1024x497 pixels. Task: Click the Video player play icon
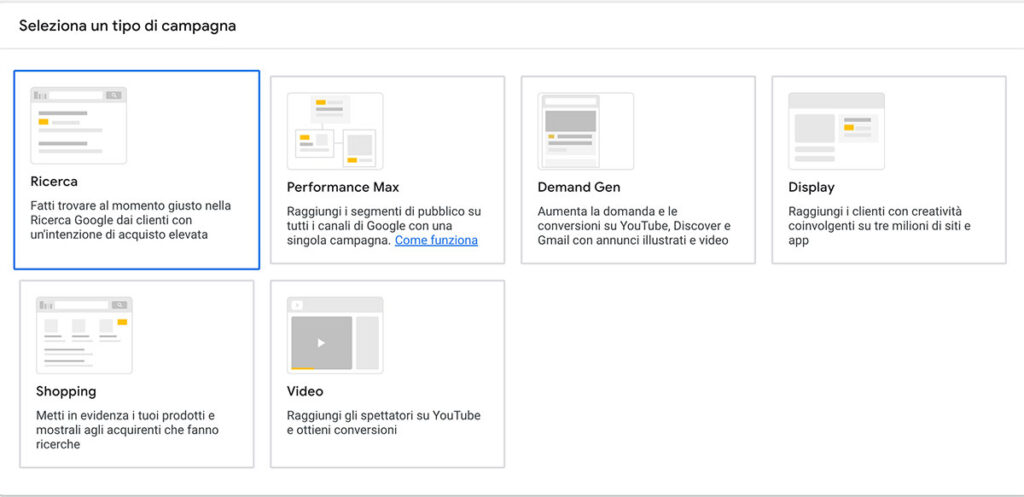pyautogui.click(x=321, y=342)
